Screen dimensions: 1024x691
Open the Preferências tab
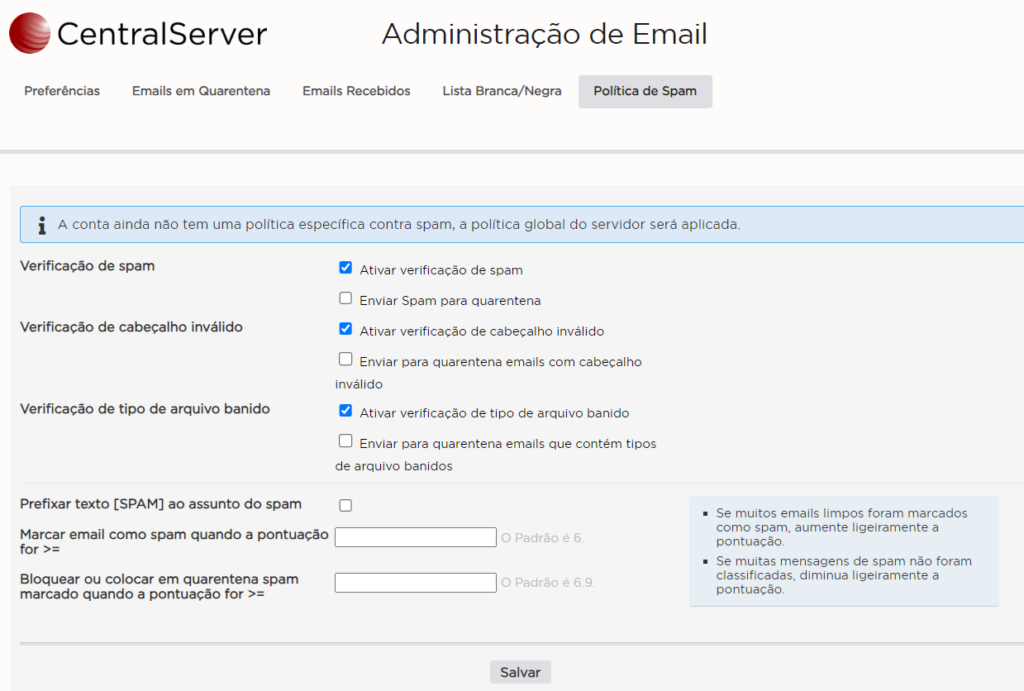(x=62, y=91)
